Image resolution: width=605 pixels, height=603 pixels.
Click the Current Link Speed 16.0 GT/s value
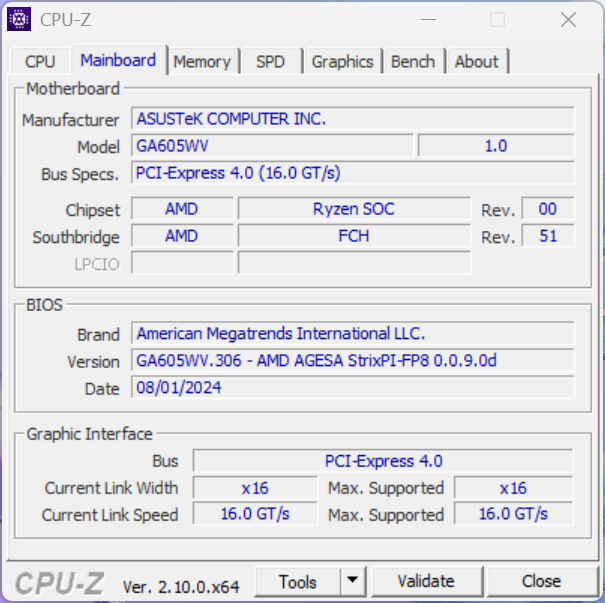pyautogui.click(x=255, y=514)
